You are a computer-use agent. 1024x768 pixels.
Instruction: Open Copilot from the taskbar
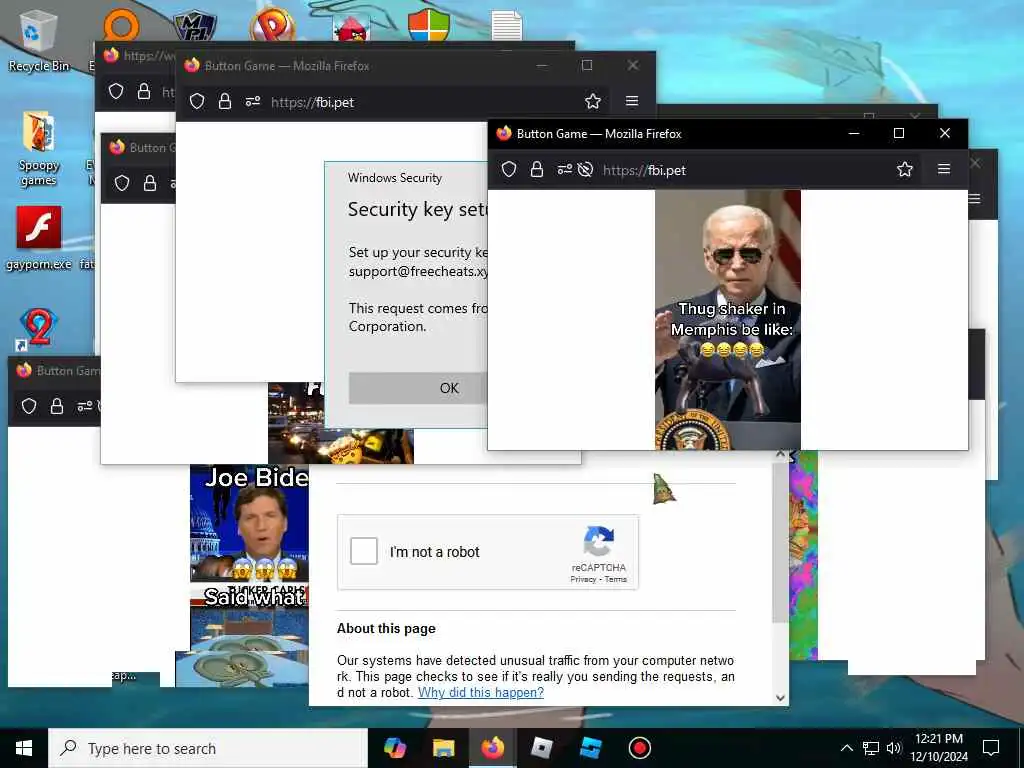394,748
